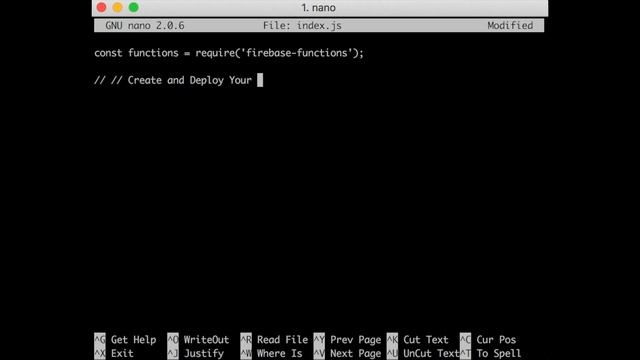
Task: Click the green zoom window button
Action: pyautogui.click(x=133, y=7)
